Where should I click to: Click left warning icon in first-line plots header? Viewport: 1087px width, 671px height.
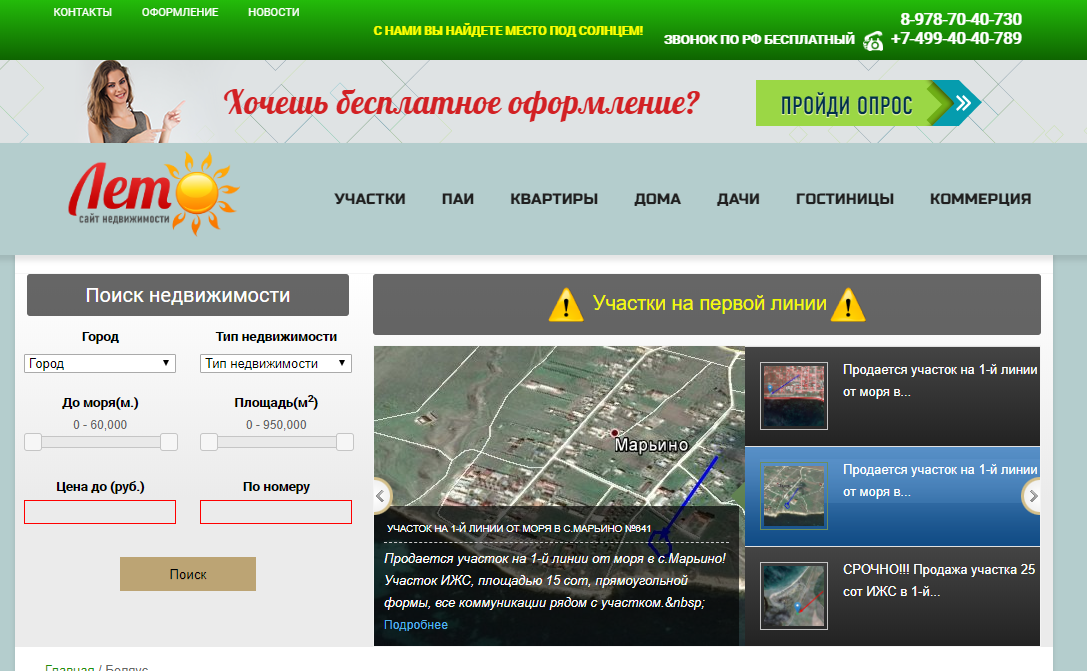566,304
